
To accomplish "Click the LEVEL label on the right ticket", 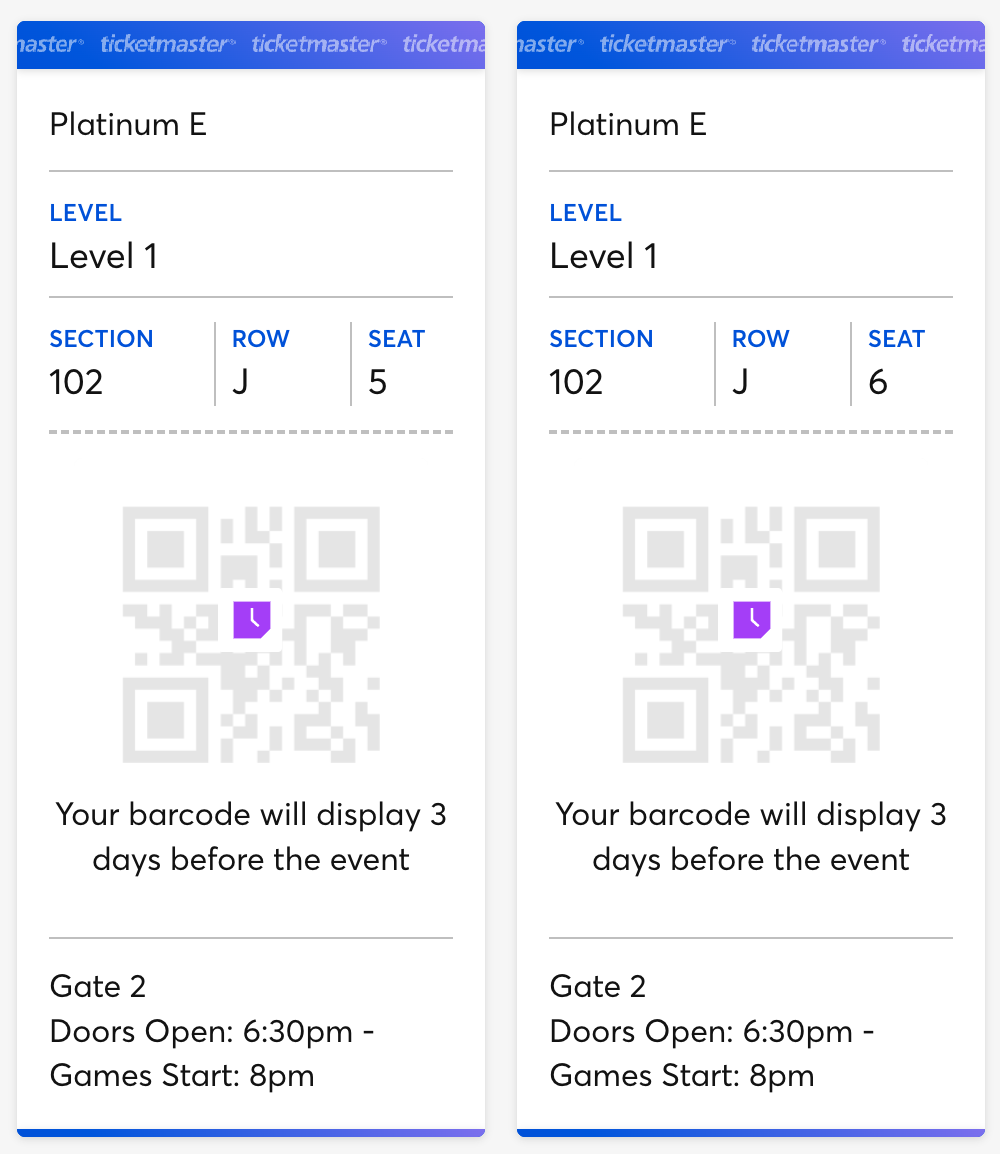I will click(x=585, y=213).
